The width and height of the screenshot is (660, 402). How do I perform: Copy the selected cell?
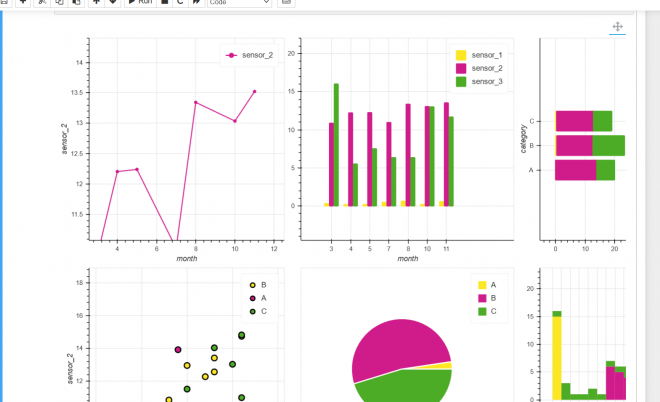pos(59,3)
